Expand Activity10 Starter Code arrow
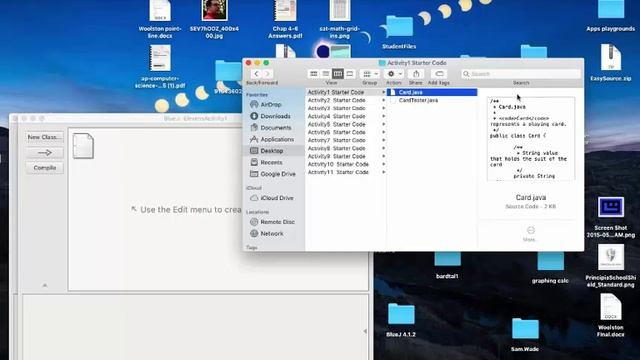 (383, 164)
